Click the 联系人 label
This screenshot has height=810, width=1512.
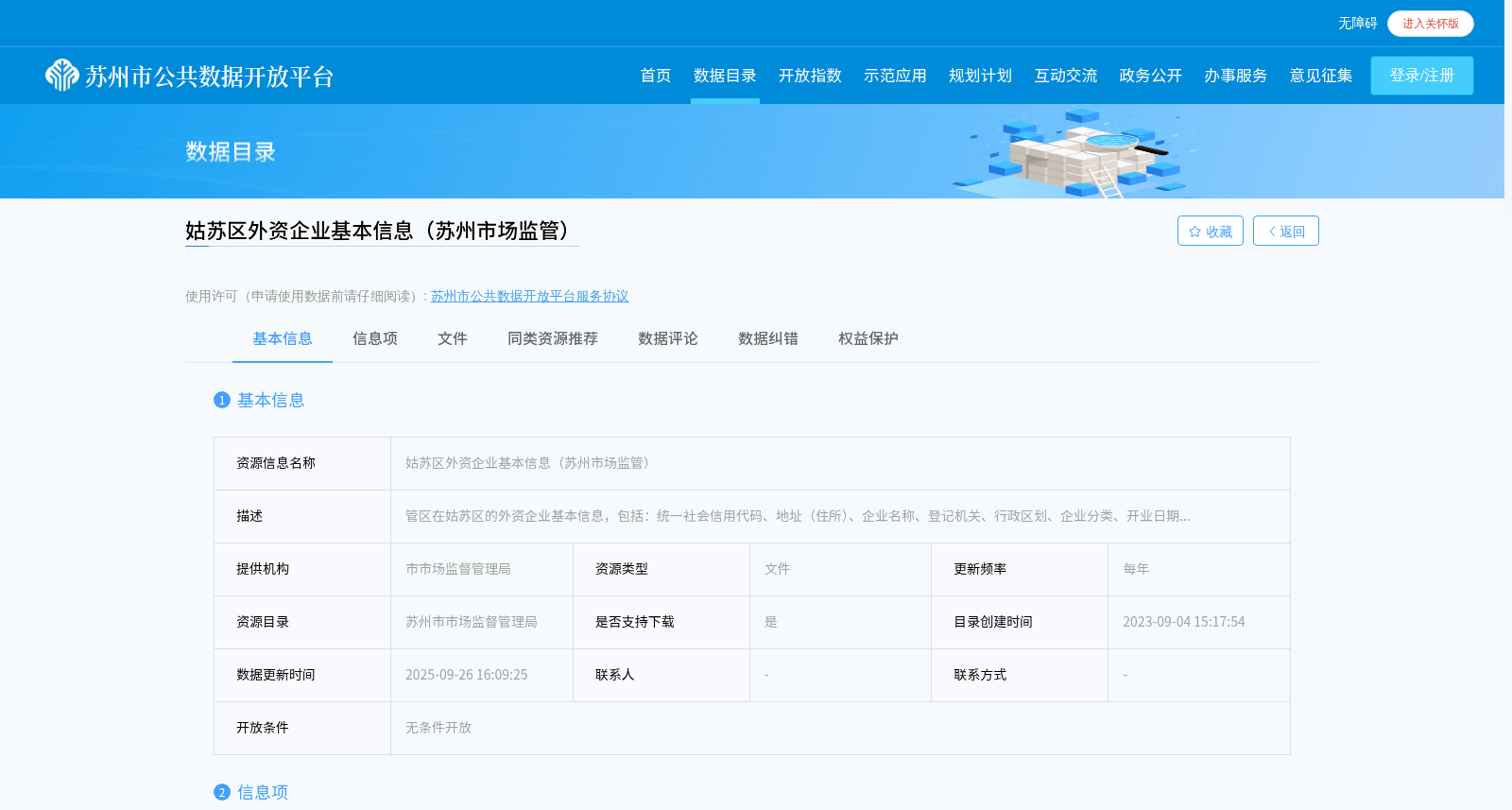[615, 675]
